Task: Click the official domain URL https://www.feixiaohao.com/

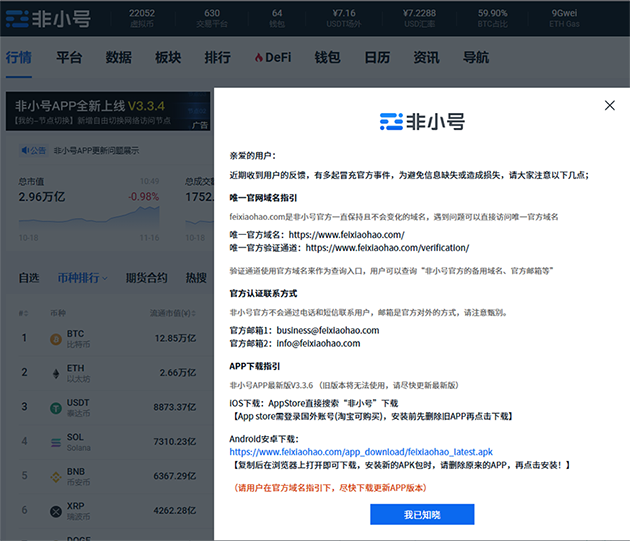Action: coord(346,235)
